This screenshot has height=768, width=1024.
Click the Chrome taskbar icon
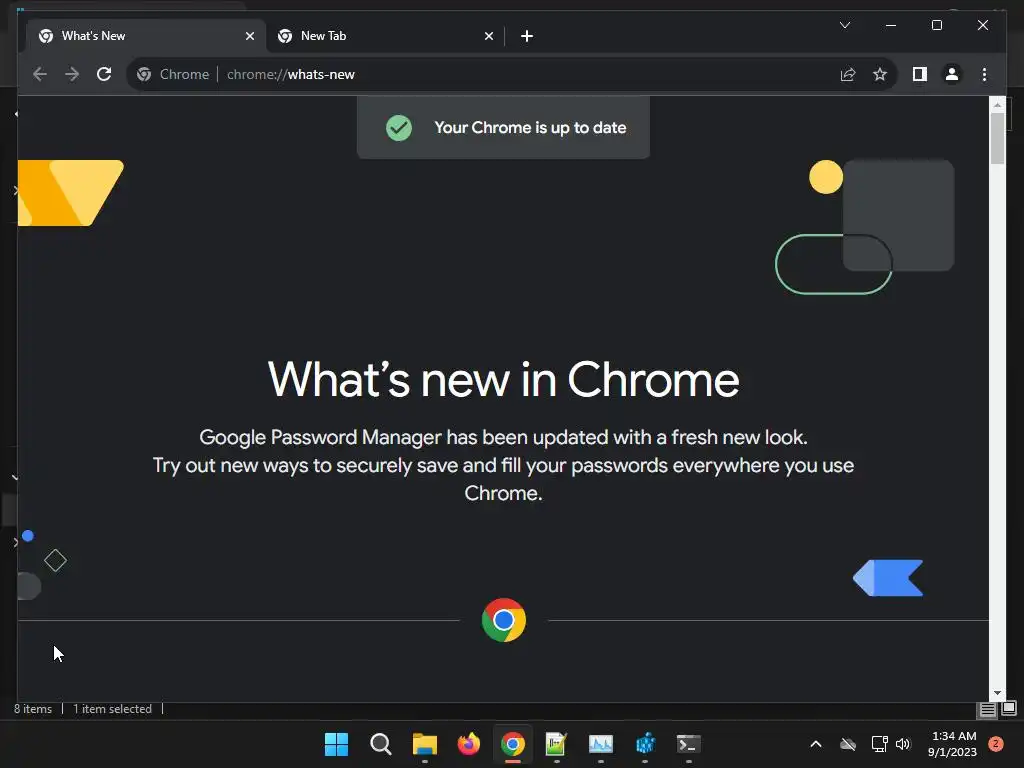pos(513,744)
